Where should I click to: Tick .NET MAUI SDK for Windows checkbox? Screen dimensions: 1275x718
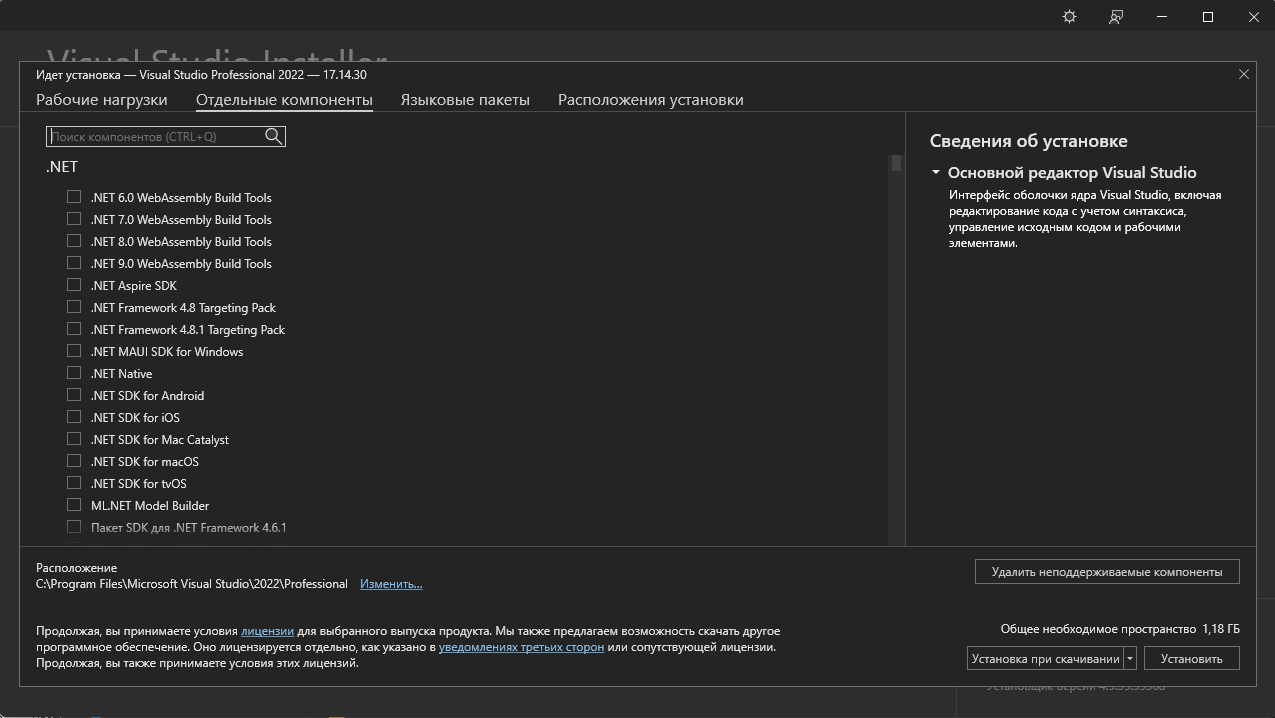(x=74, y=351)
